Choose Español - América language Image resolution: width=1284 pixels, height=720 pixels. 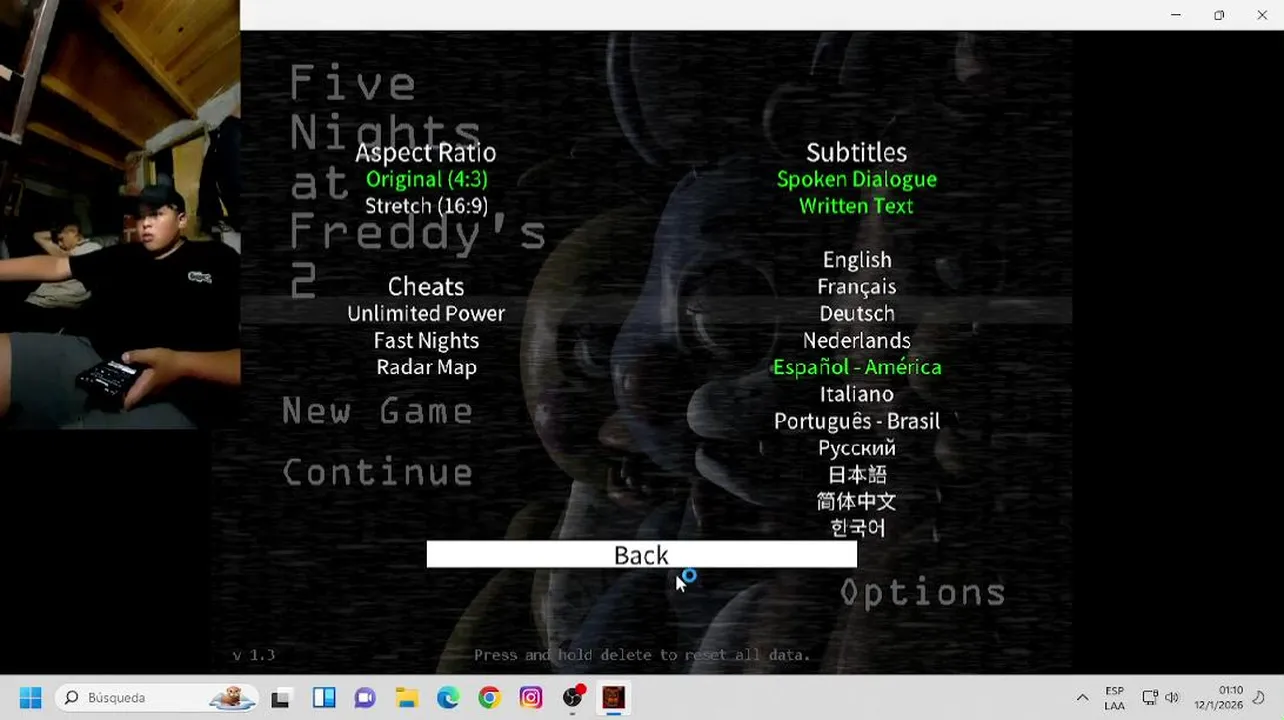tap(857, 367)
